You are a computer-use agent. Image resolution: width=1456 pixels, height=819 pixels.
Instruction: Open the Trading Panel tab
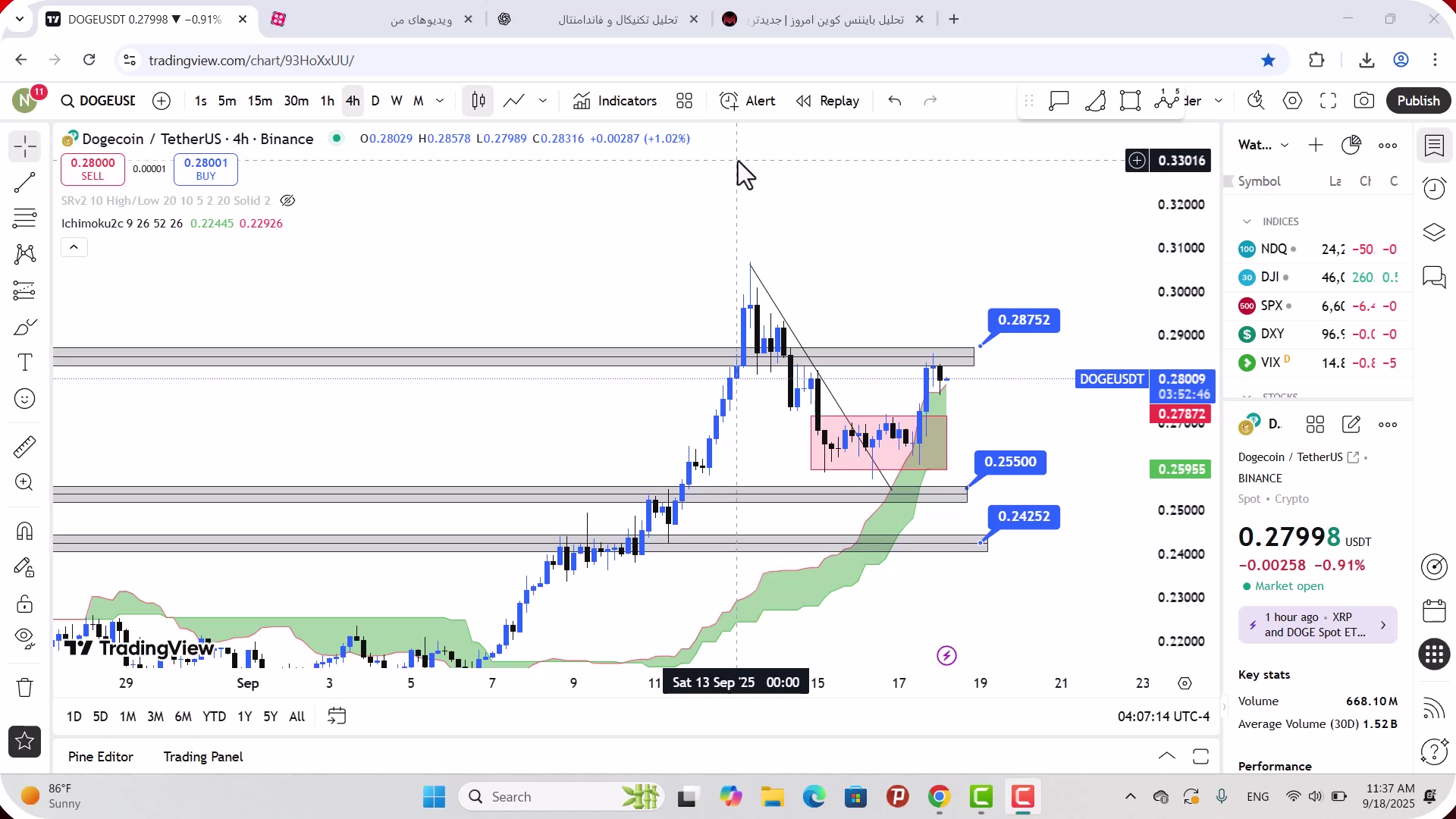203,757
